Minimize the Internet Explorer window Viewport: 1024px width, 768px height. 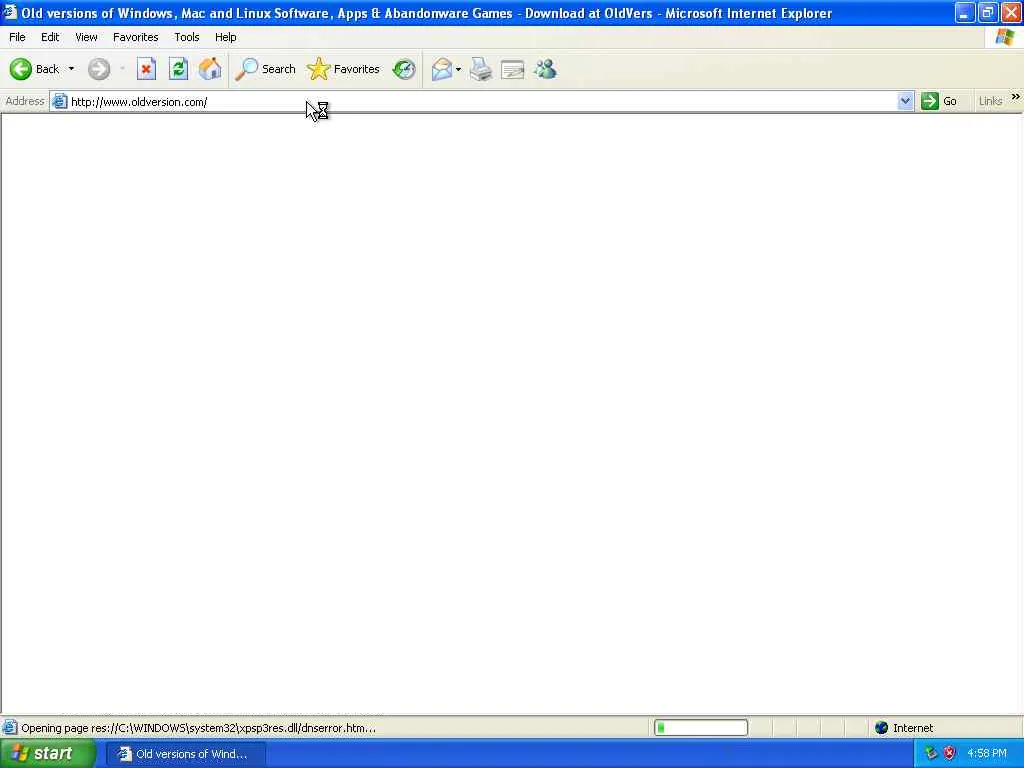tap(965, 12)
